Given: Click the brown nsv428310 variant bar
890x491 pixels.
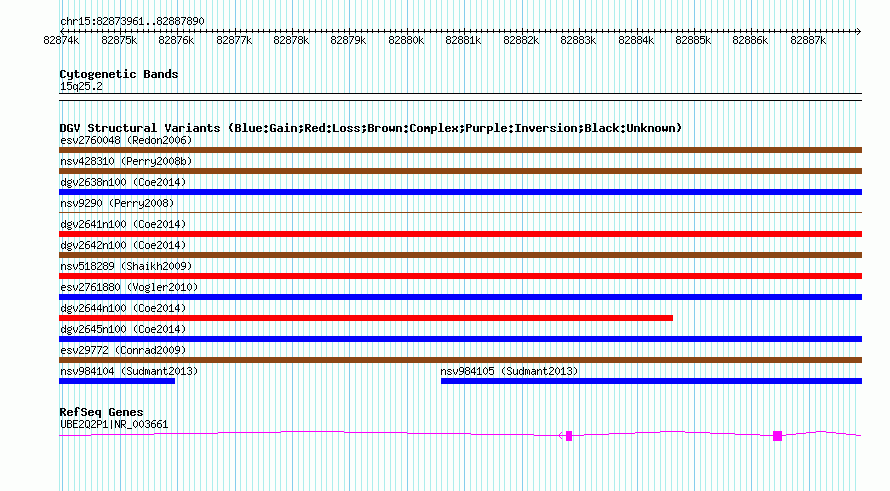Looking at the screenshot, I should coord(460,171).
